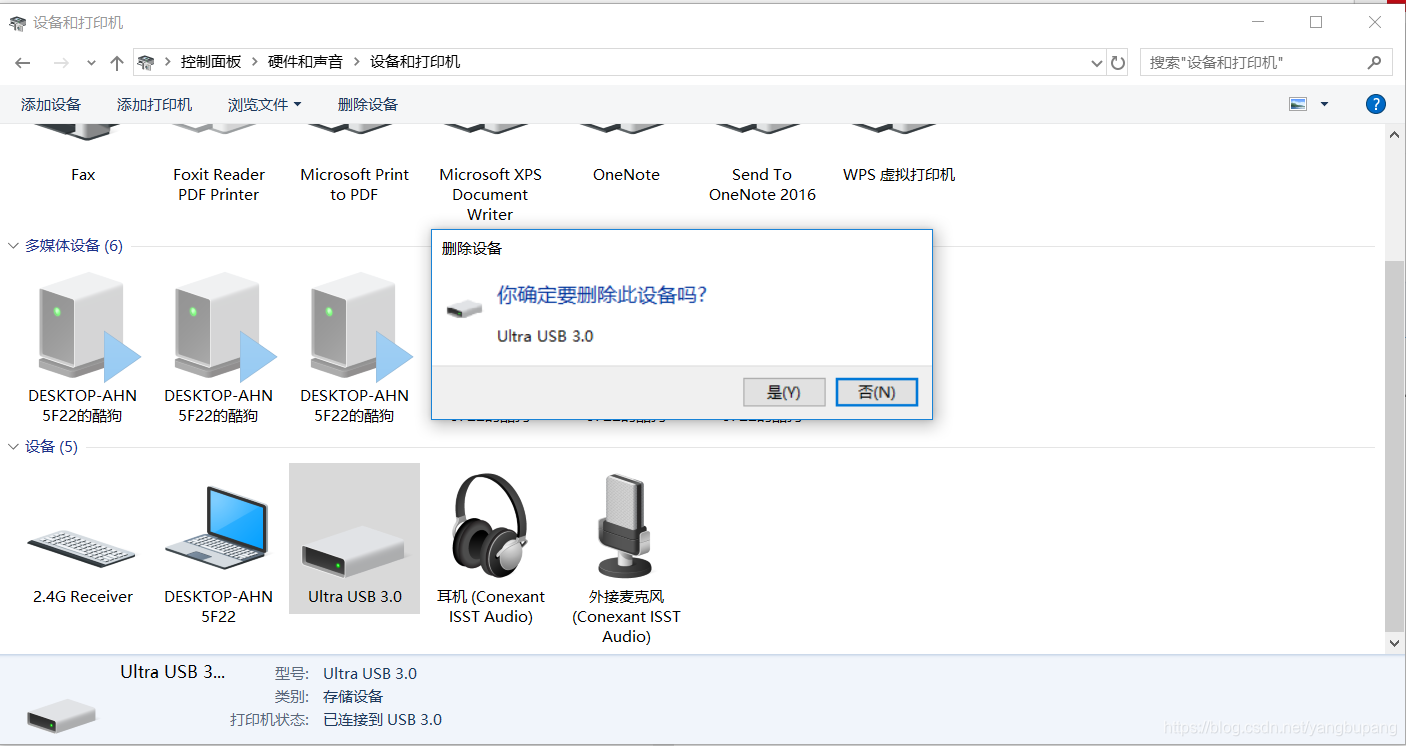Click the scrollbar down arrow
Image resolution: width=1406 pixels, height=746 pixels.
tap(1395, 645)
